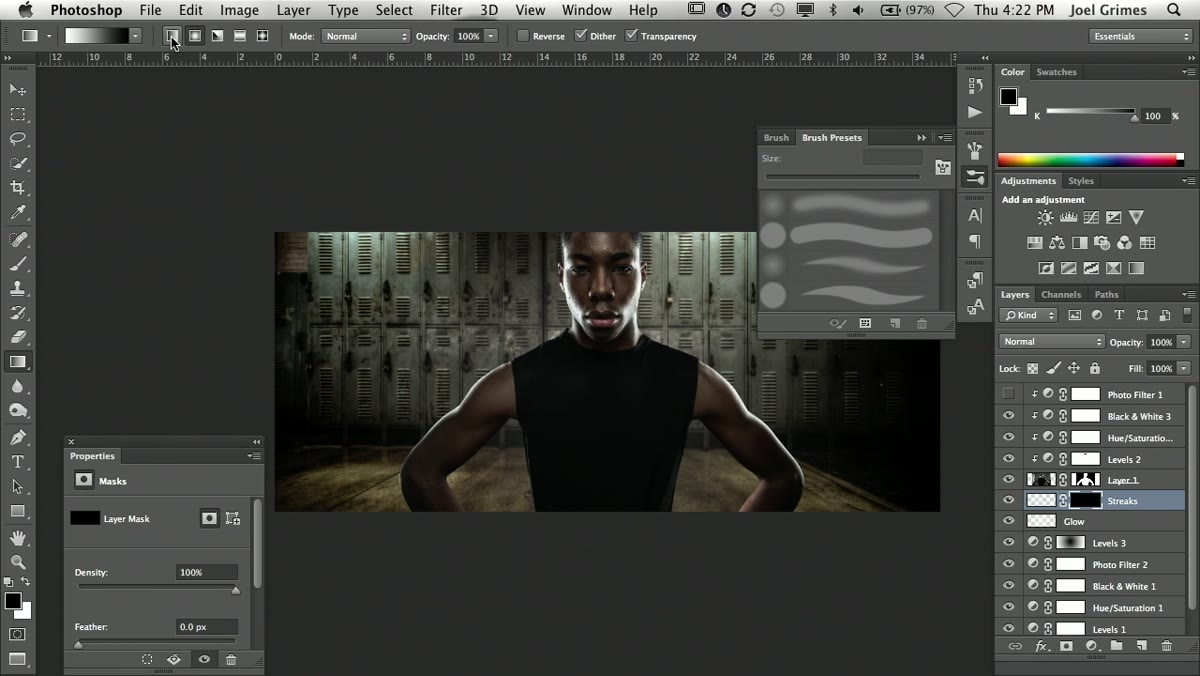Add a Curves adjustment from Adjustments panel

pos(1091,217)
